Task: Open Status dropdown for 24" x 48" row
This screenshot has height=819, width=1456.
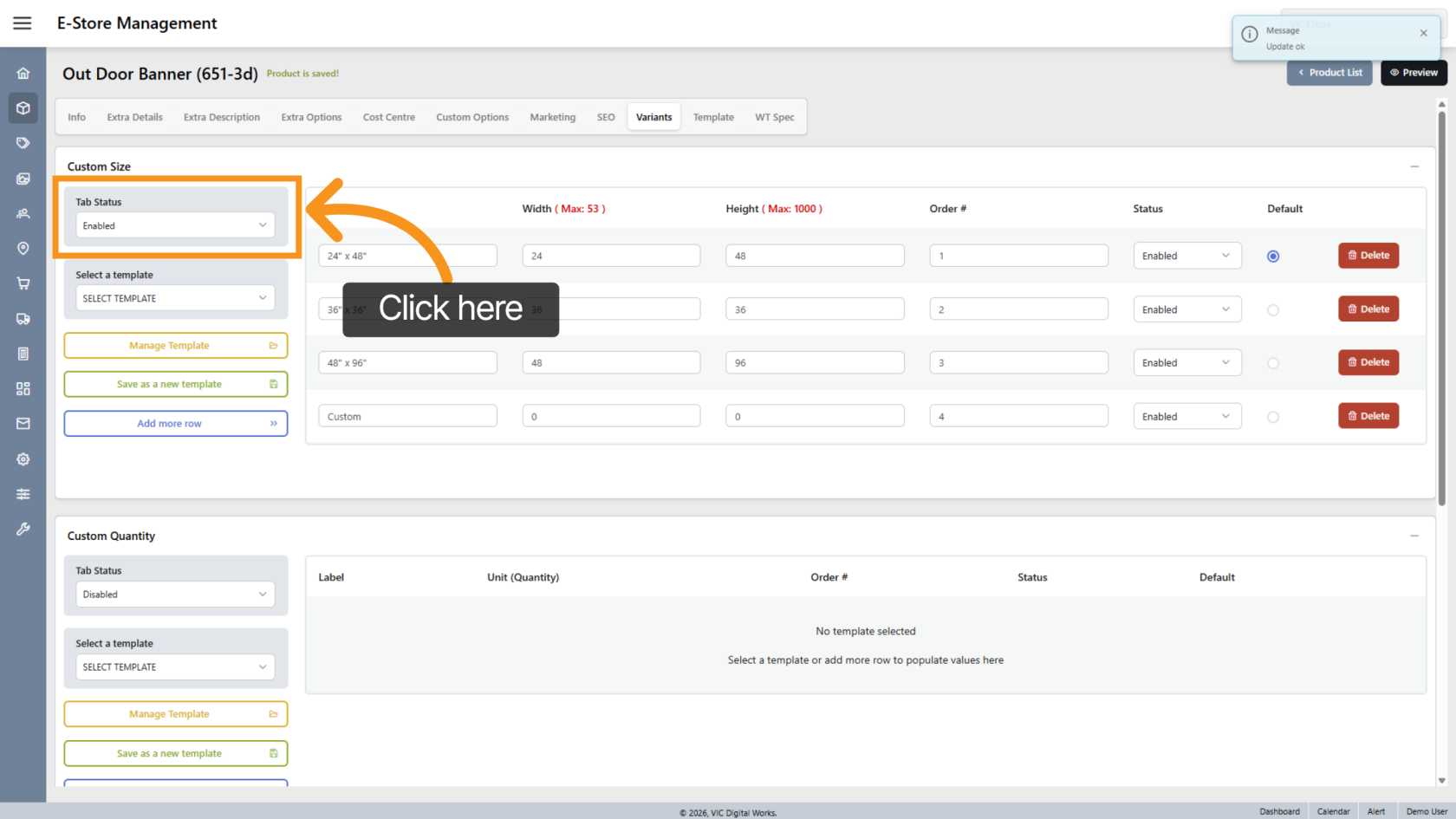Action: tap(1186, 256)
